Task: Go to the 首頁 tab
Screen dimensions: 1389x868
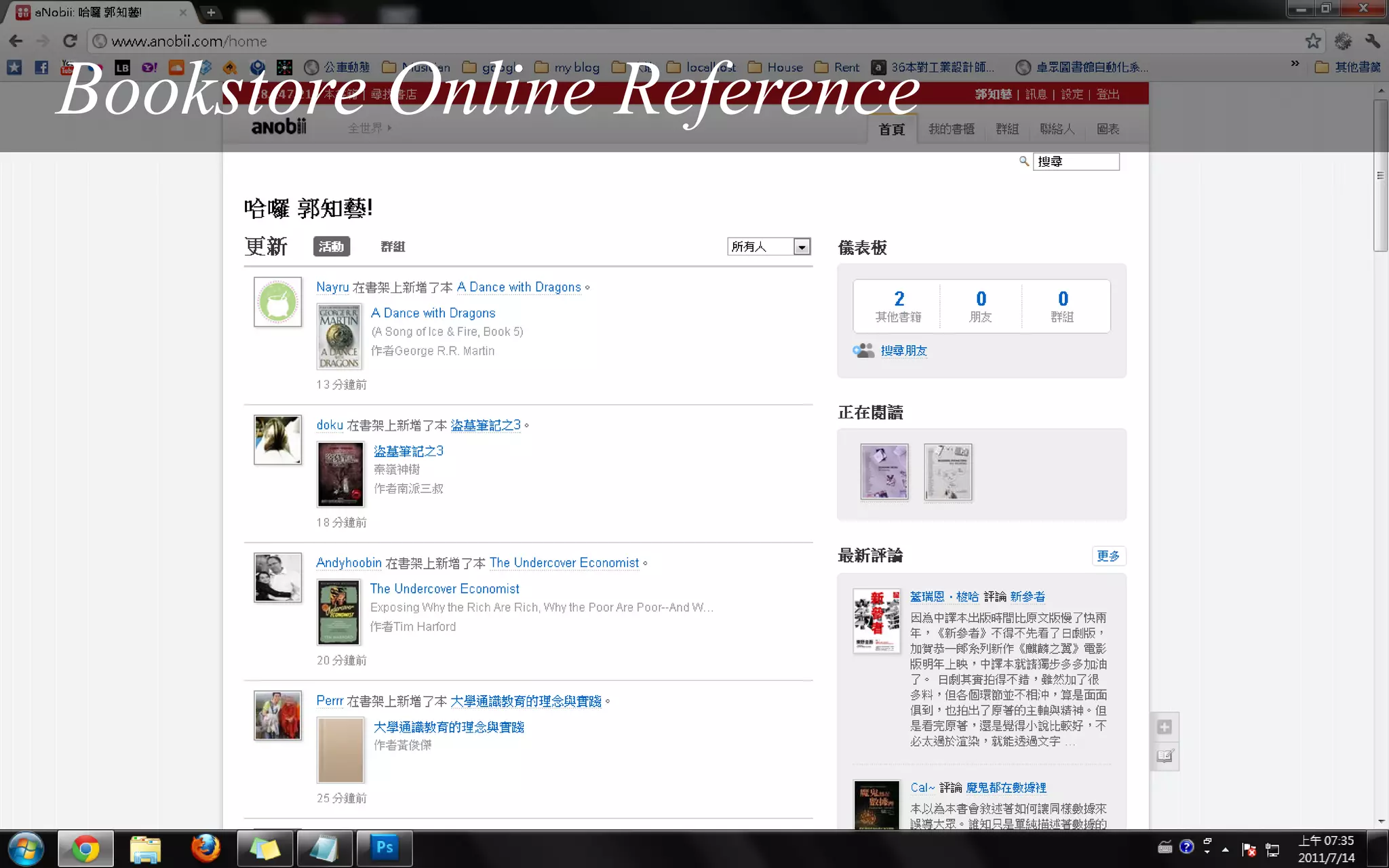Action: coord(892,129)
